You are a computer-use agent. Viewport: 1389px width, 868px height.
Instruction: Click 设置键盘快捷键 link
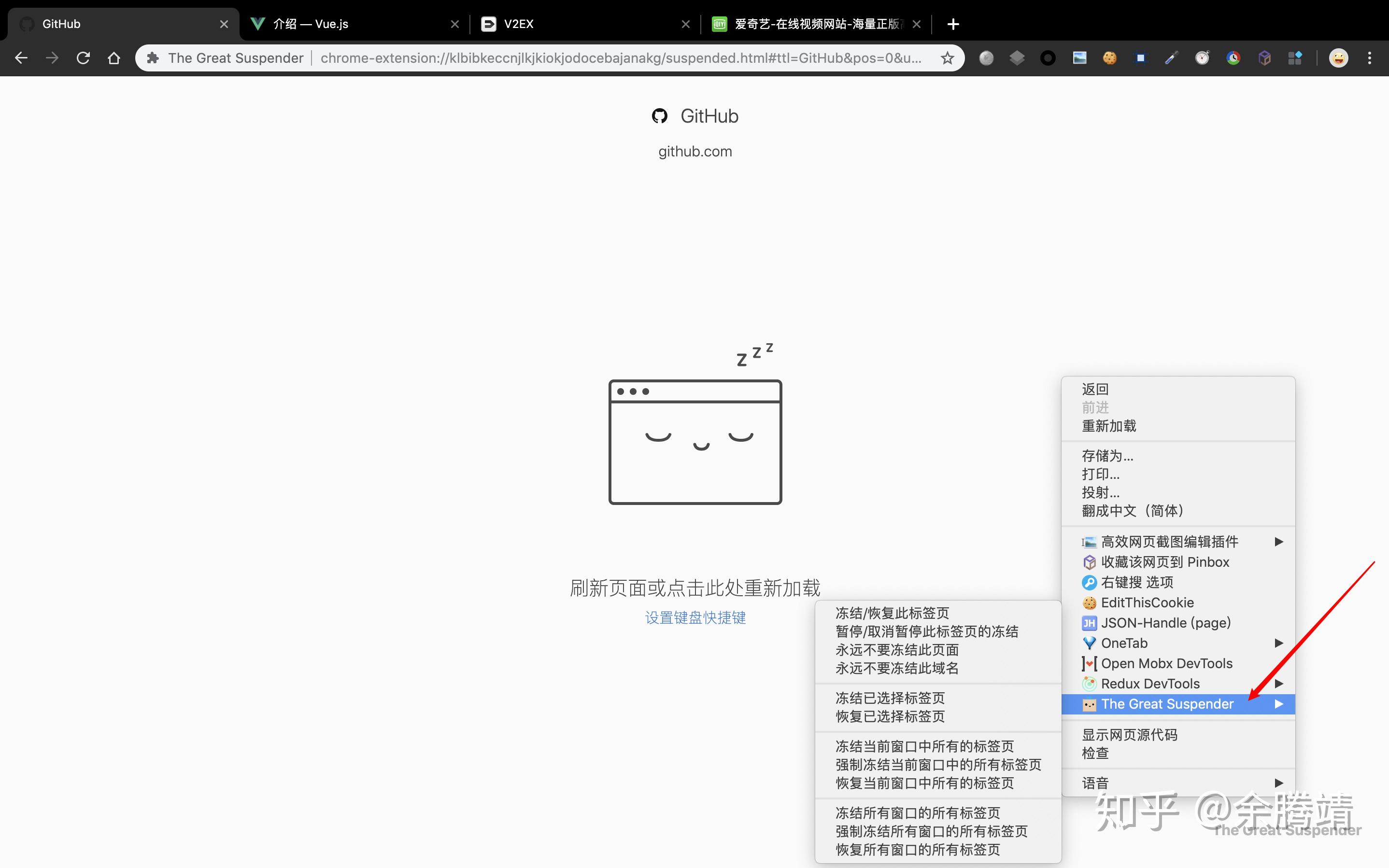(x=695, y=618)
